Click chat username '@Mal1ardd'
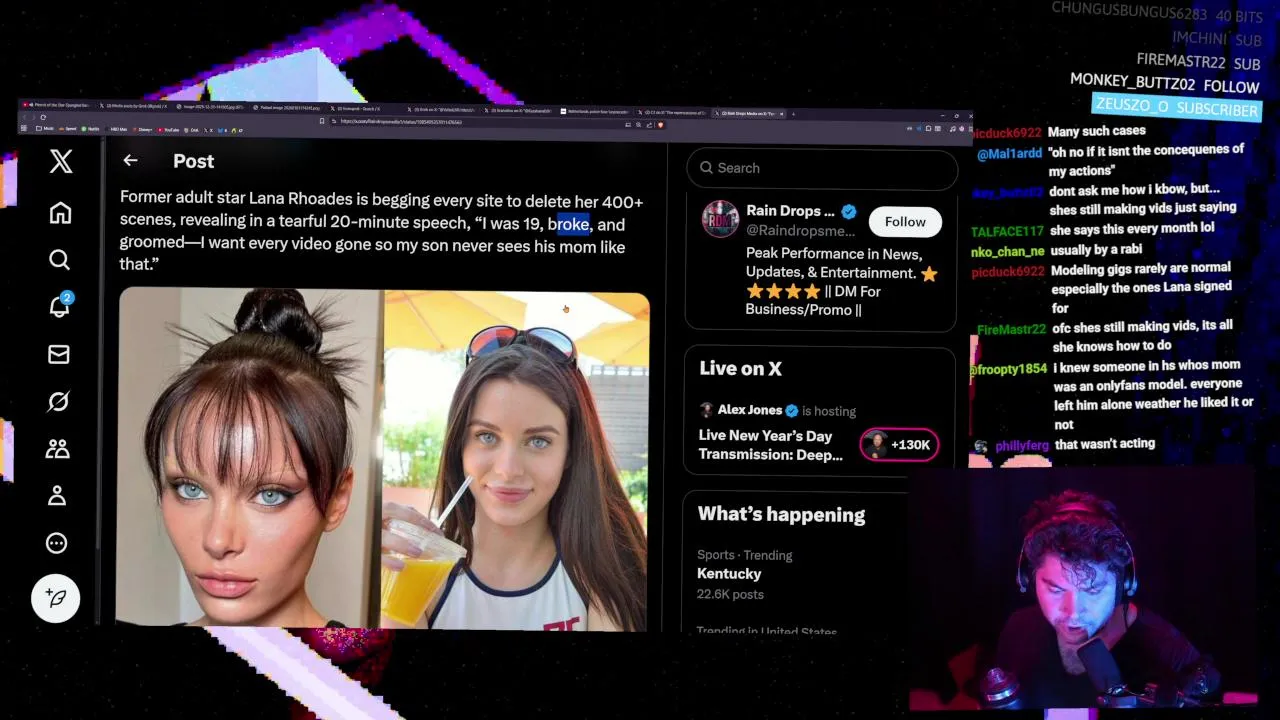The height and width of the screenshot is (720, 1280). coord(1009,154)
